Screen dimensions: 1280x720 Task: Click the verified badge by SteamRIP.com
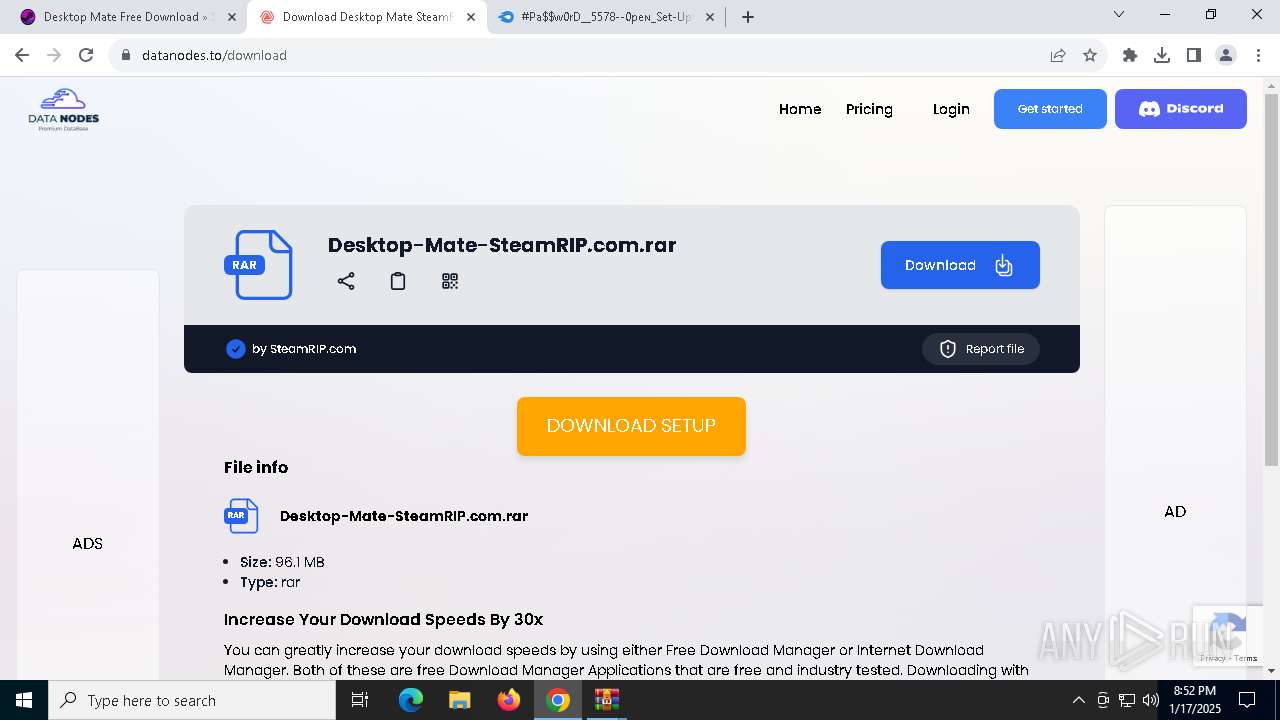(236, 349)
